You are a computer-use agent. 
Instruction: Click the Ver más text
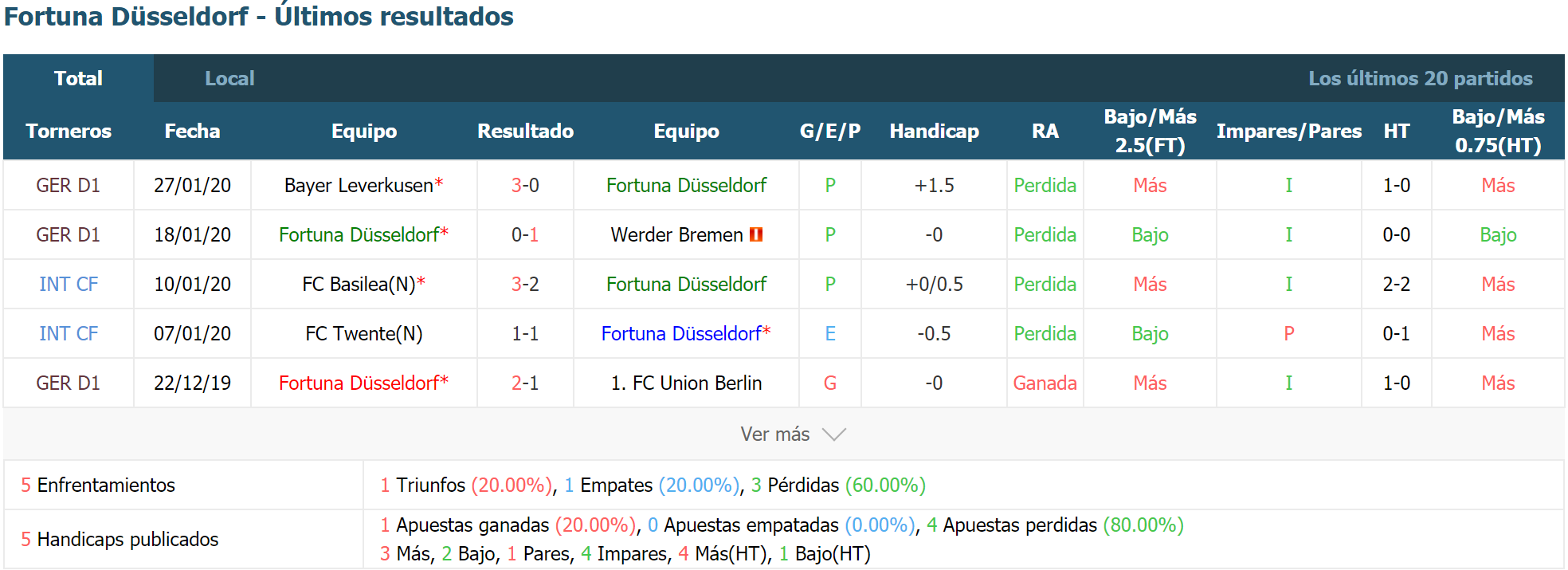(774, 434)
